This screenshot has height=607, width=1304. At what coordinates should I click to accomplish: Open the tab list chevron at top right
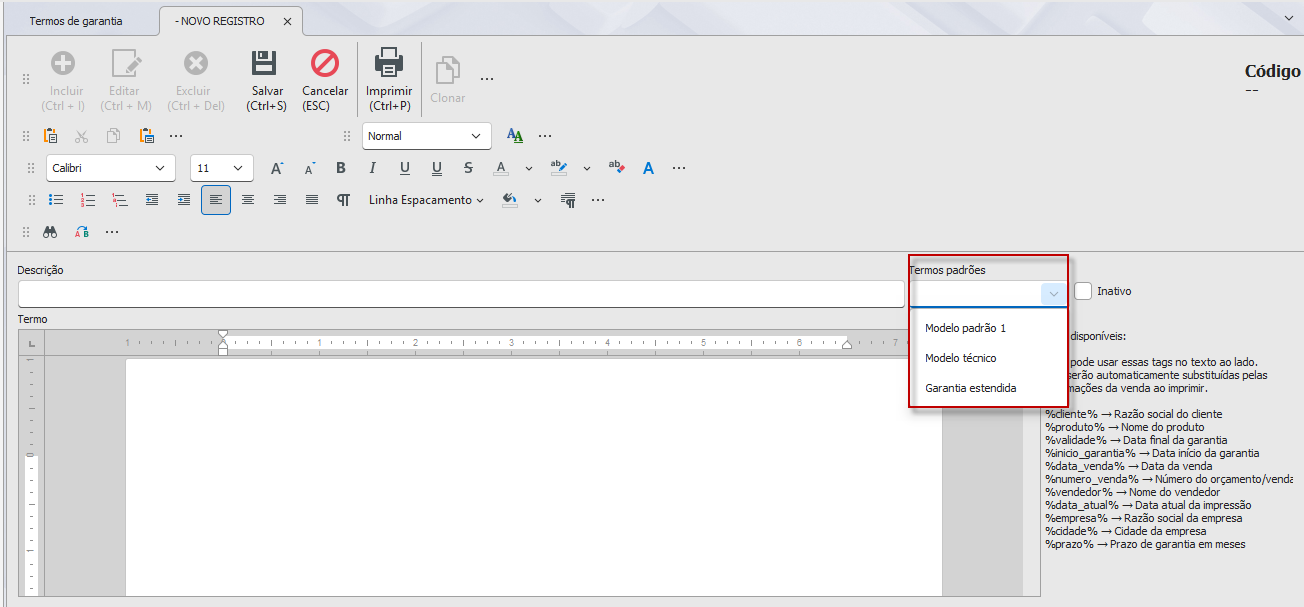pyautogui.click(x=1289, y=17)
